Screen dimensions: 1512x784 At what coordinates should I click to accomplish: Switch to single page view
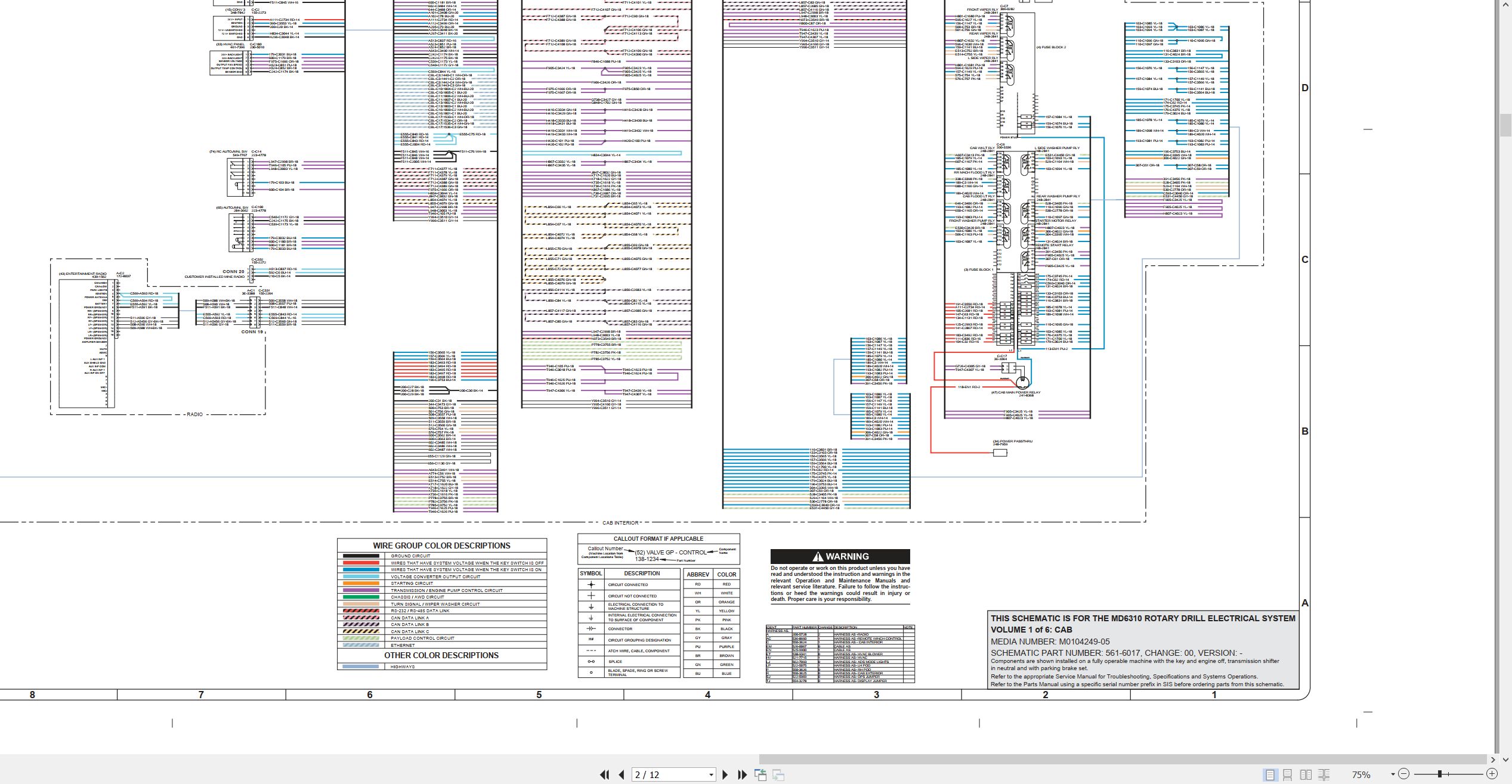point(1270,774)
